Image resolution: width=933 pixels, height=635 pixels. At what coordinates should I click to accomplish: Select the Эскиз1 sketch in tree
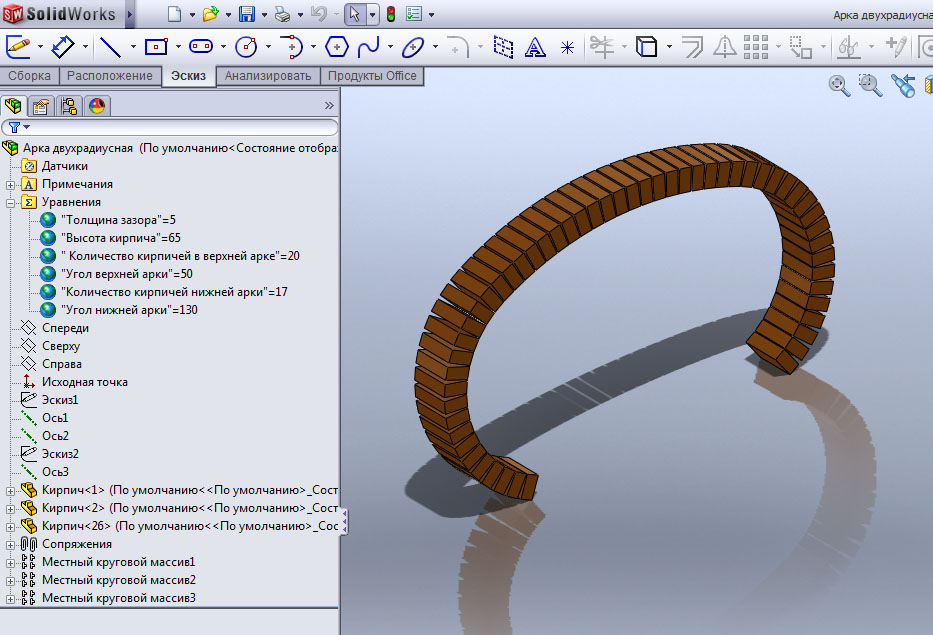tap(61, 399)
